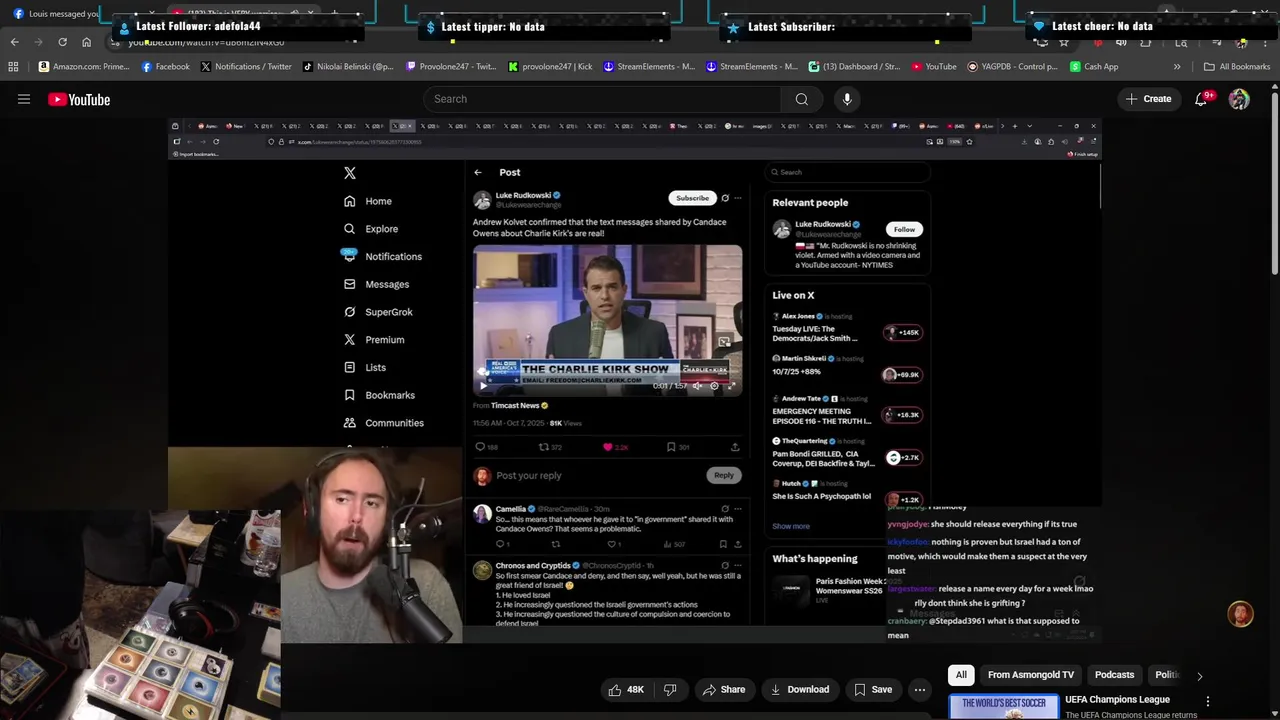This screenshot has height=720, width=1280.
Task: Open the YouTube hamburger guide menu
Action: click(x=24, y=99)
